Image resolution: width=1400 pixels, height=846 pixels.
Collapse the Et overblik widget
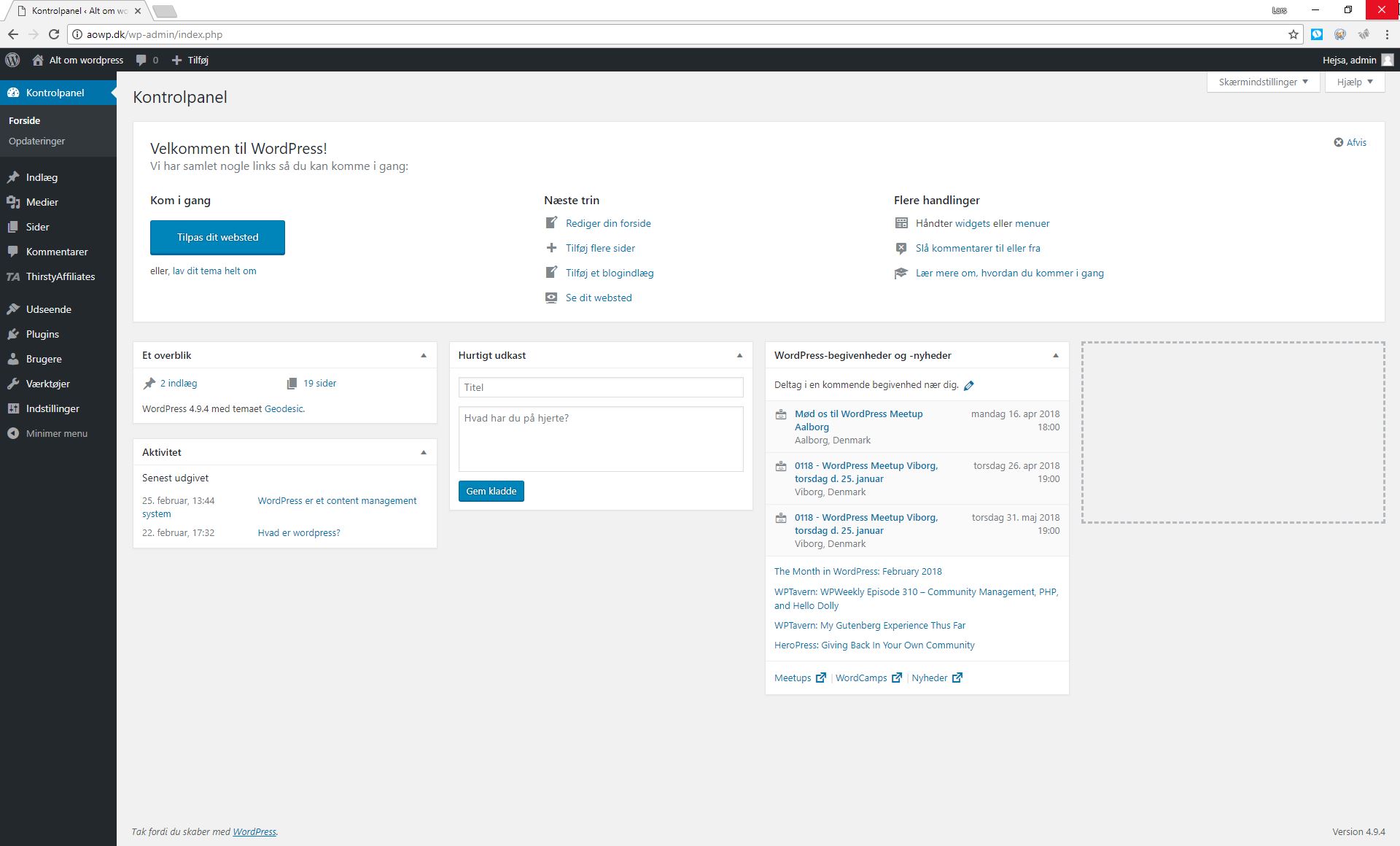tap(424, 355)
